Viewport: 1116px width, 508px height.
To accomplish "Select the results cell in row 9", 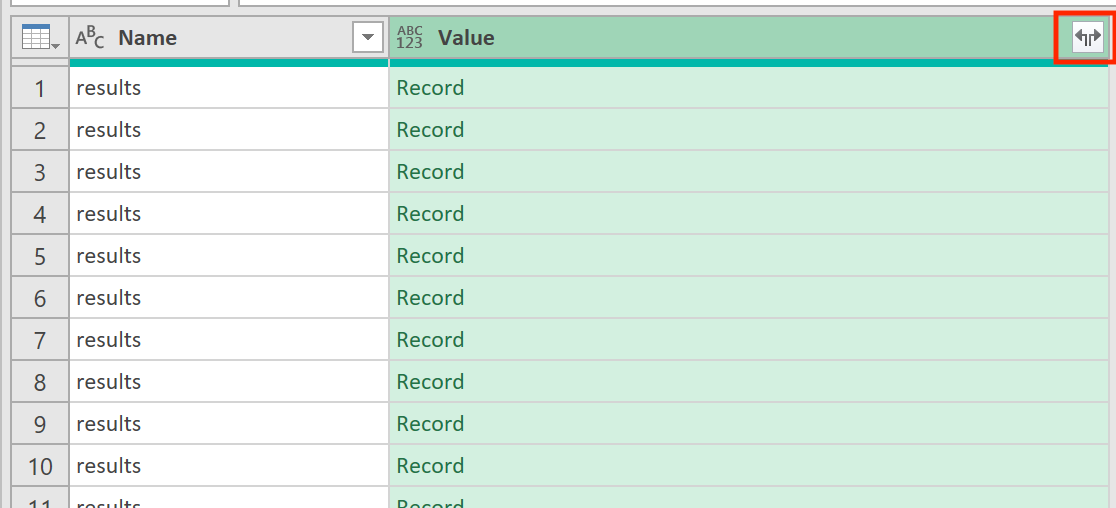I will click(x=228, y=424).
